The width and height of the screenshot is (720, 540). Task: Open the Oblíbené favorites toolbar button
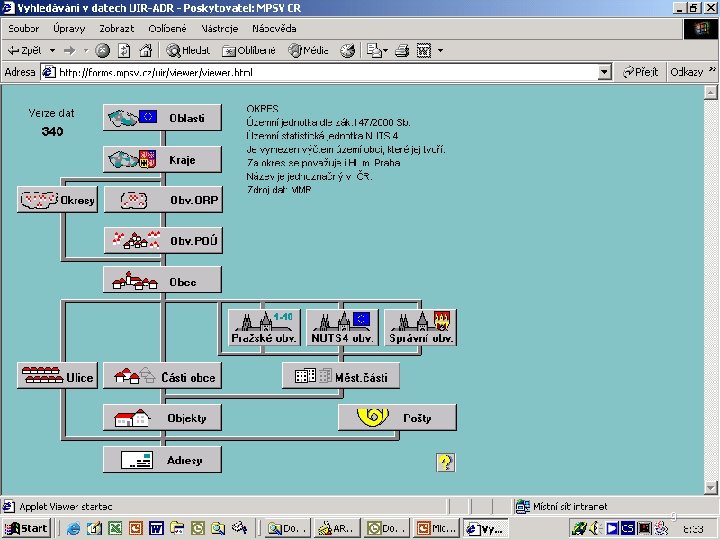pyautogui.click(x=248, y=51)
